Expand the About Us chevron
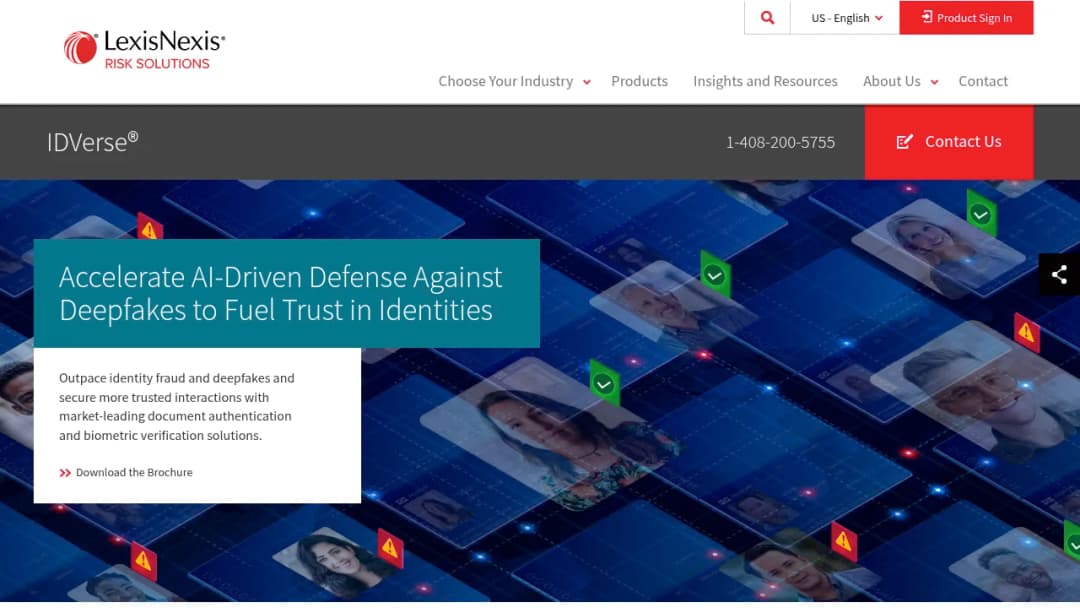The height and width of the screenshot is (608, 1080). point(934,82)
